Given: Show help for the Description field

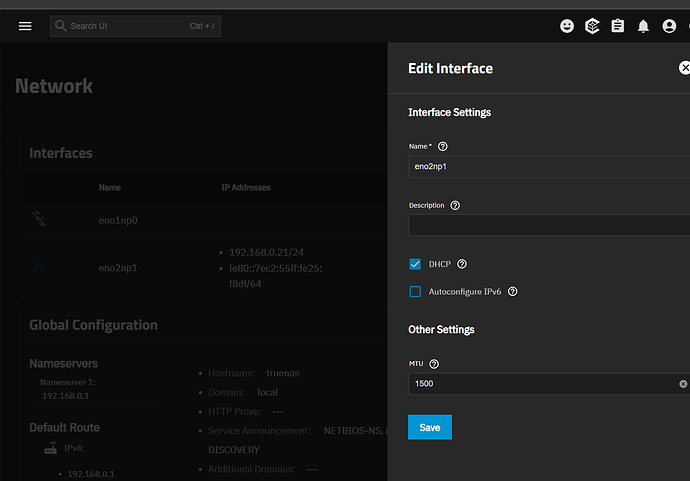Looking at the screenshot, I should (x=455, y=206).
